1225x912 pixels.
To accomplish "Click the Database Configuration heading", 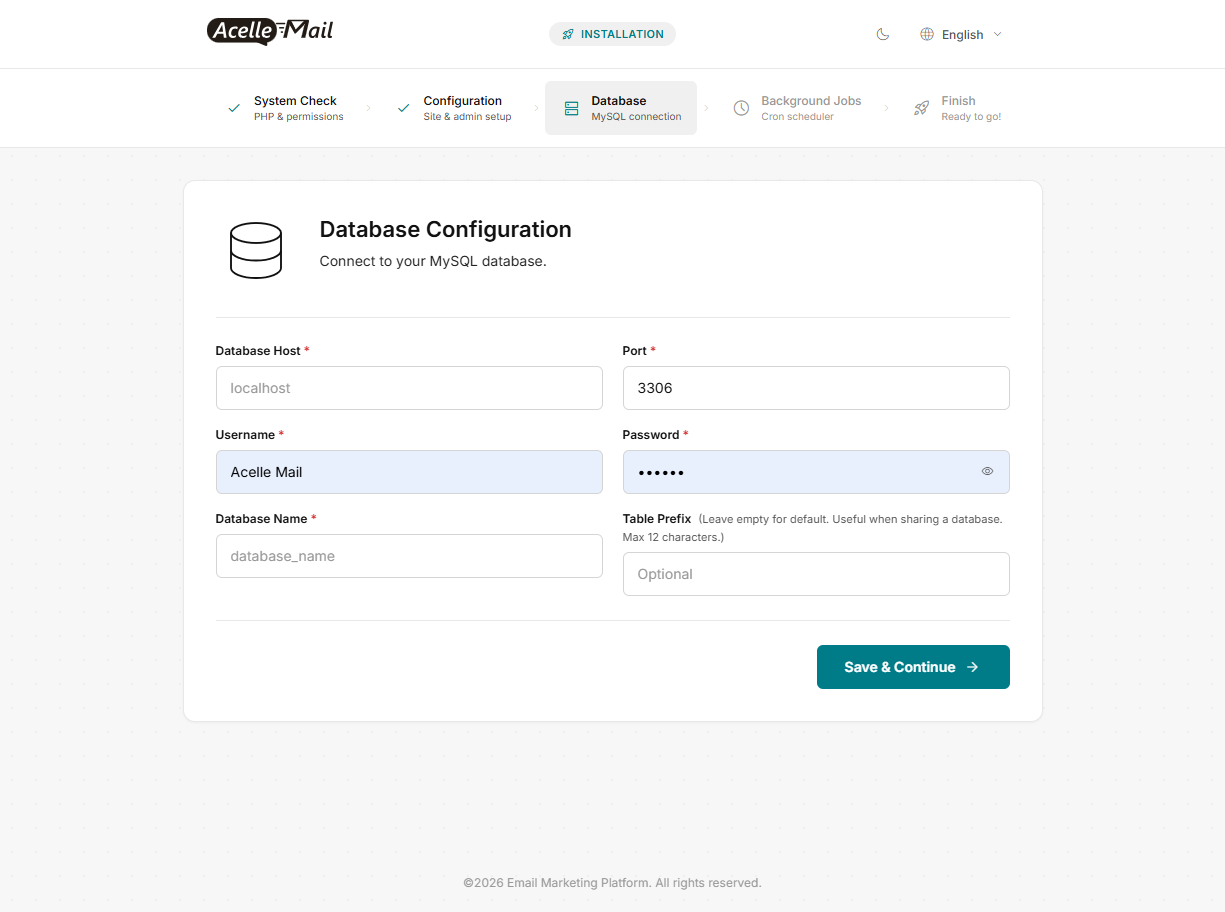I will coord(445,229).
